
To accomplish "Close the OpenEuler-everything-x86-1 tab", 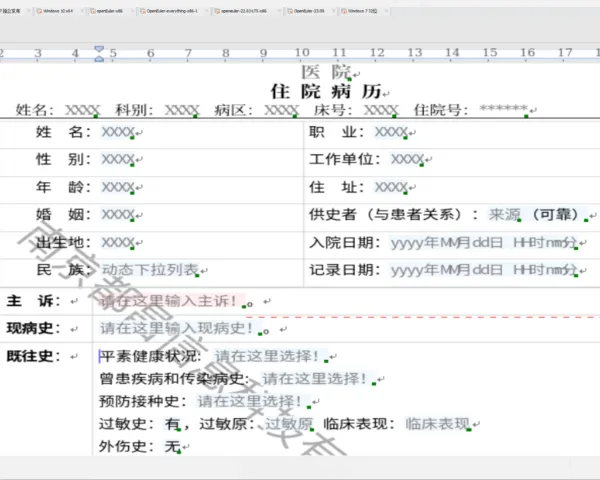I will pos(207,11).
